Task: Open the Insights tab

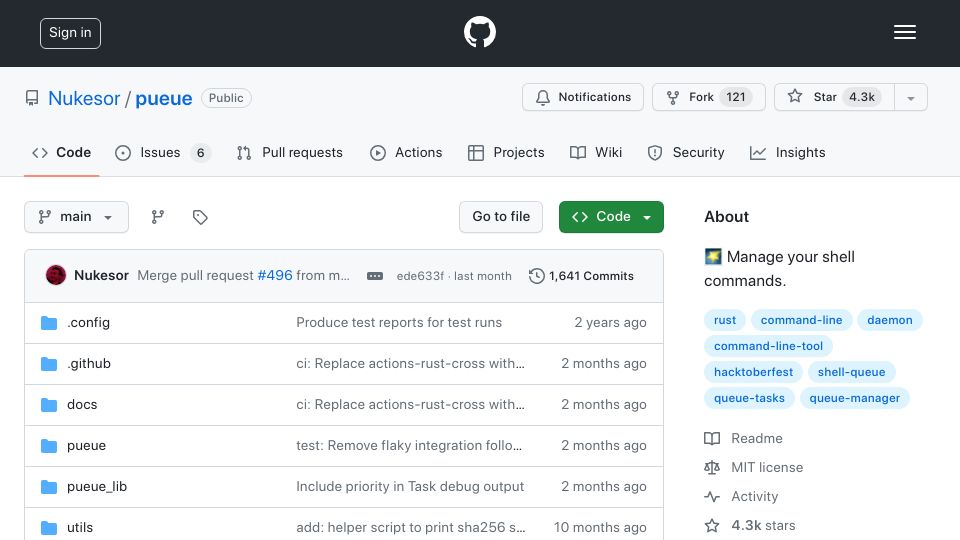Action: tap(787, 152)
